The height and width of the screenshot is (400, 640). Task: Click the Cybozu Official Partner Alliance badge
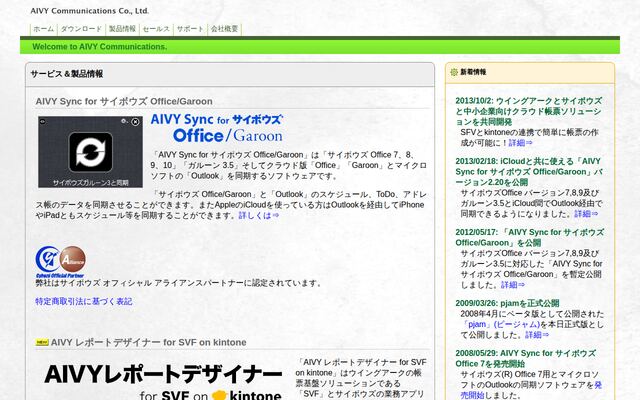click(60, 262)
